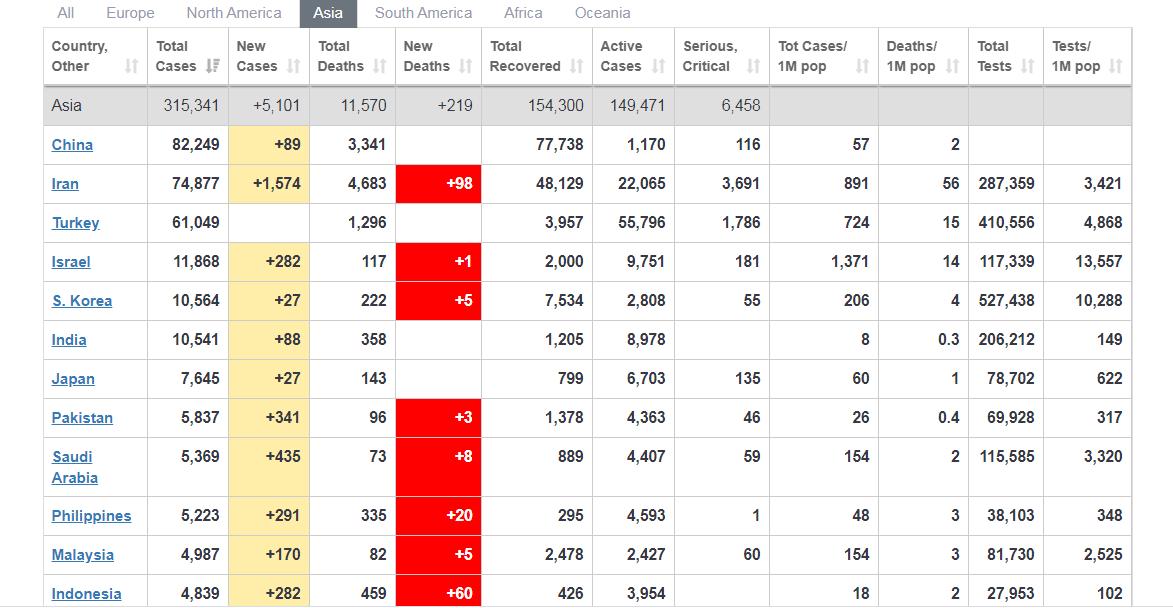1173x608 pixels.
Task: Open the China country link
Action: click(x=73, y=145)
